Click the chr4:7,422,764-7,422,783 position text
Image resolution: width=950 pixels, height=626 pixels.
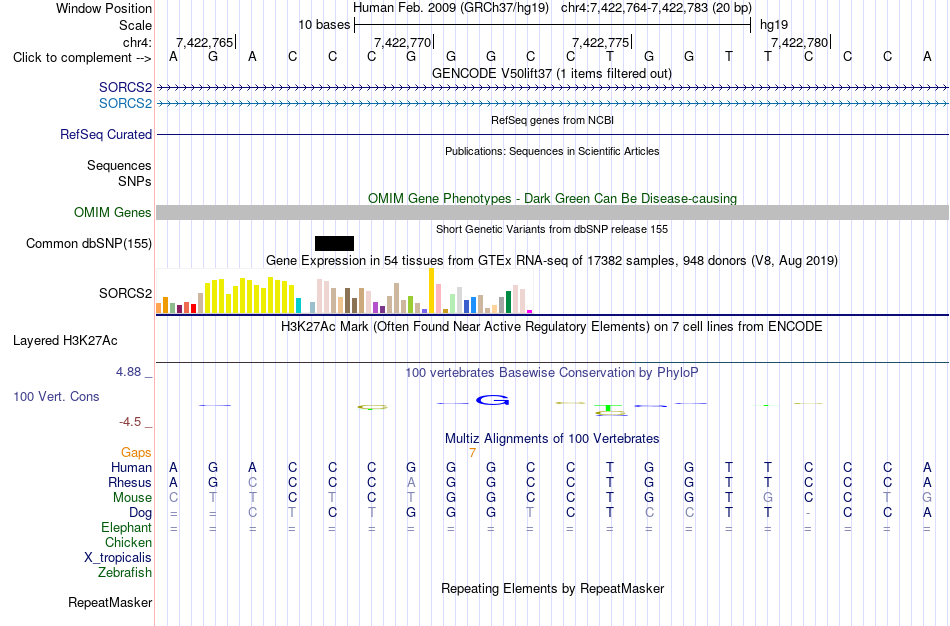[x=656, y=8]
